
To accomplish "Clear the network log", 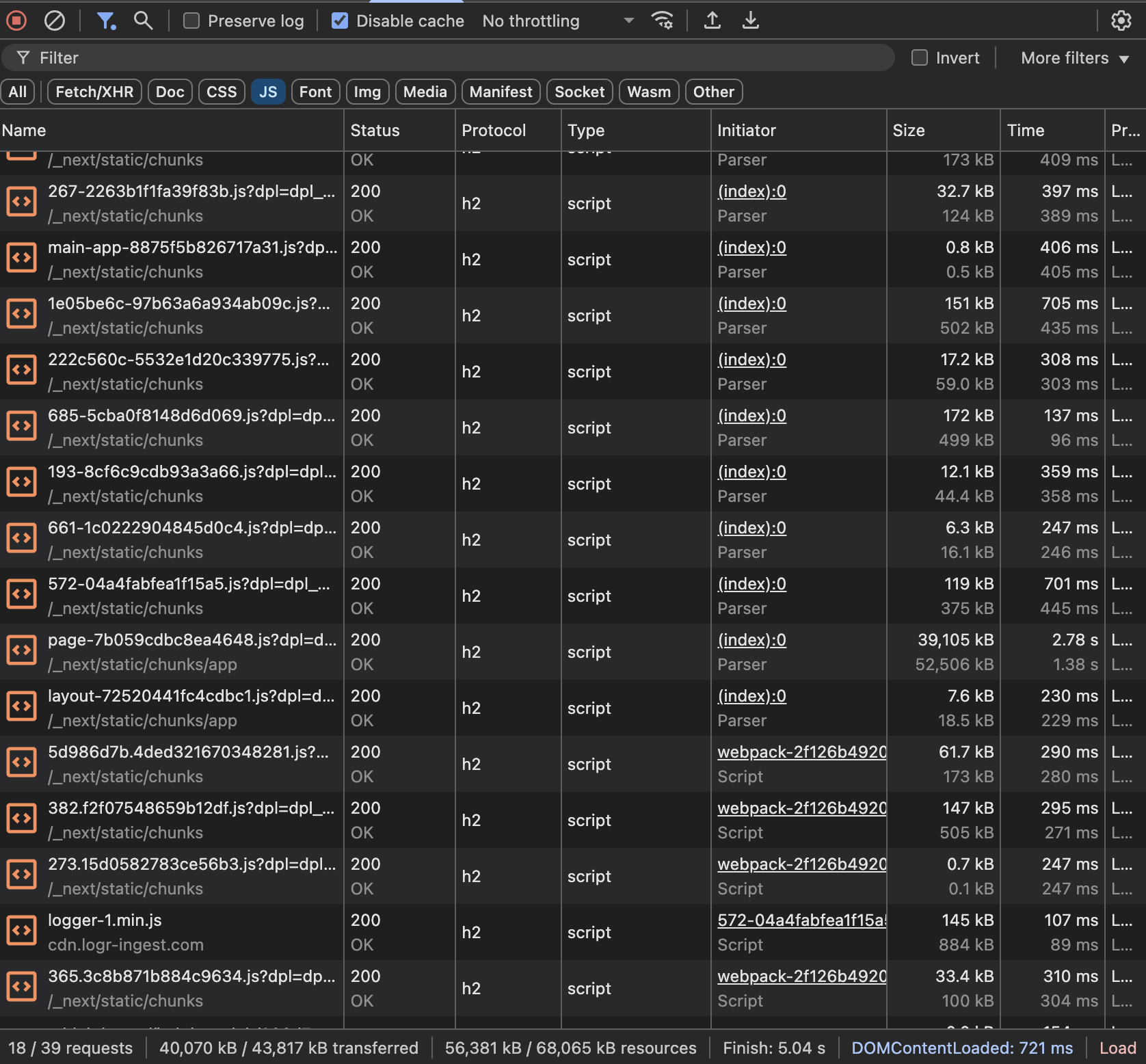I will pos(55,21).
